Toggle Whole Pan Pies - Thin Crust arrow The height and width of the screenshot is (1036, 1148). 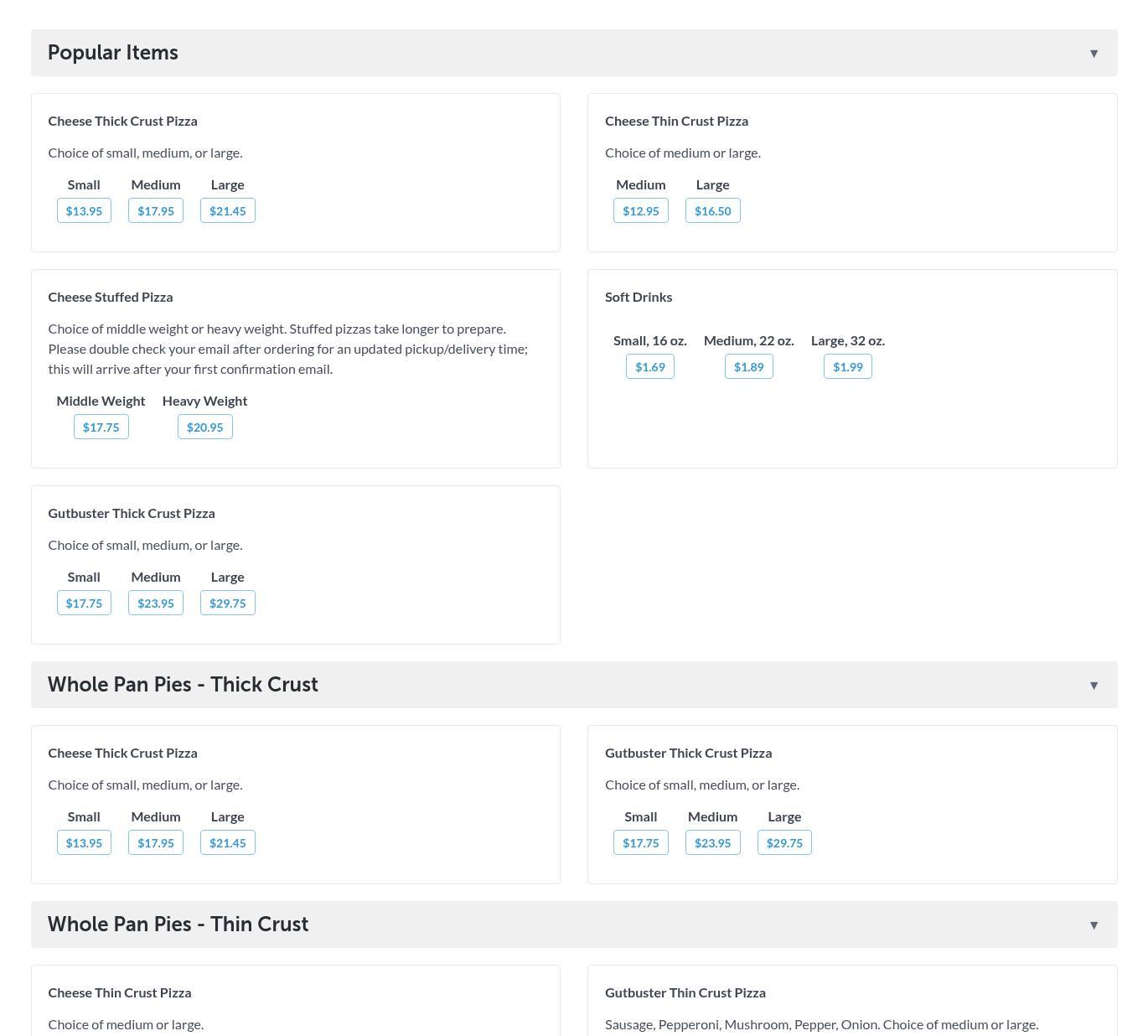[x=1094, y=925]
